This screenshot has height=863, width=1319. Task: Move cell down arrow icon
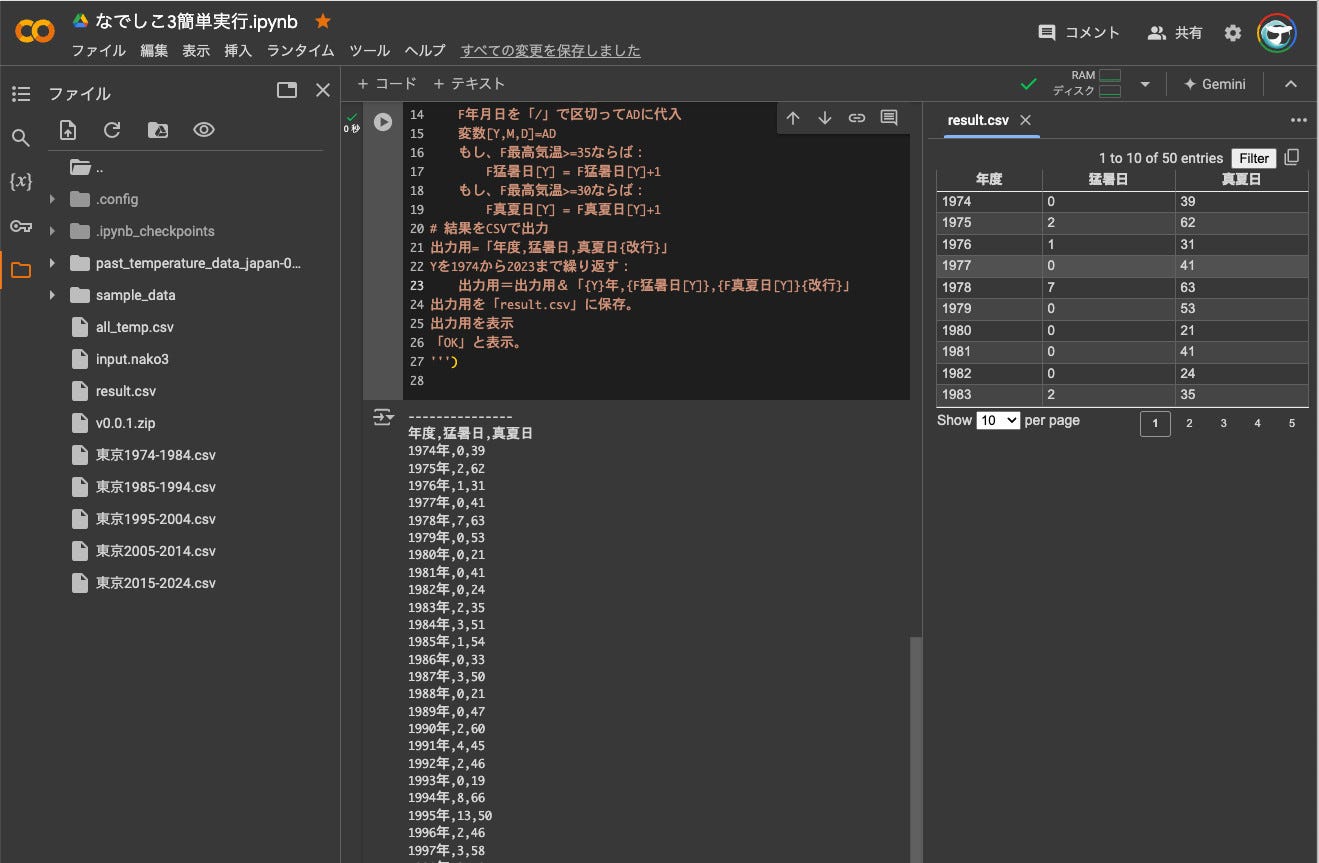click(x=825, y=118)
